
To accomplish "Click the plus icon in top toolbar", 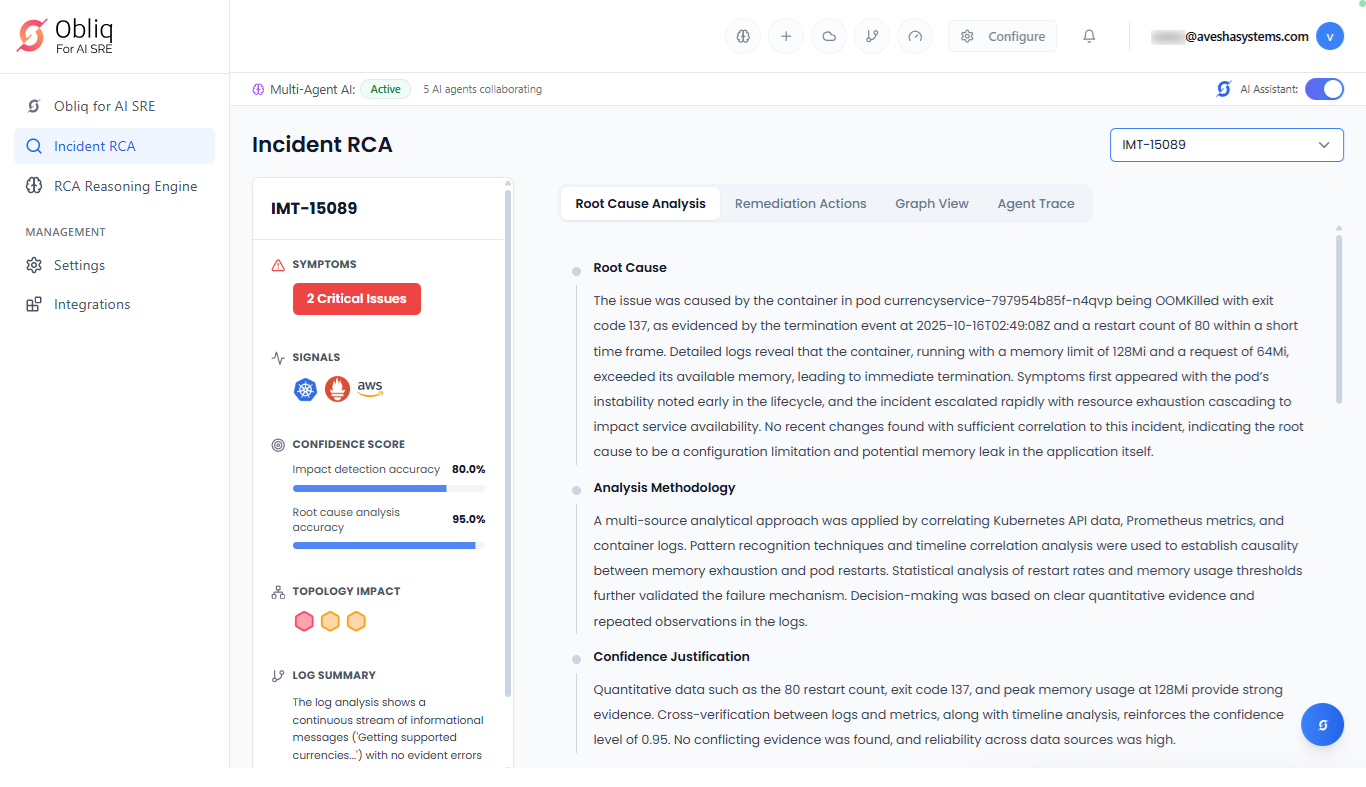I will (786, 36).
